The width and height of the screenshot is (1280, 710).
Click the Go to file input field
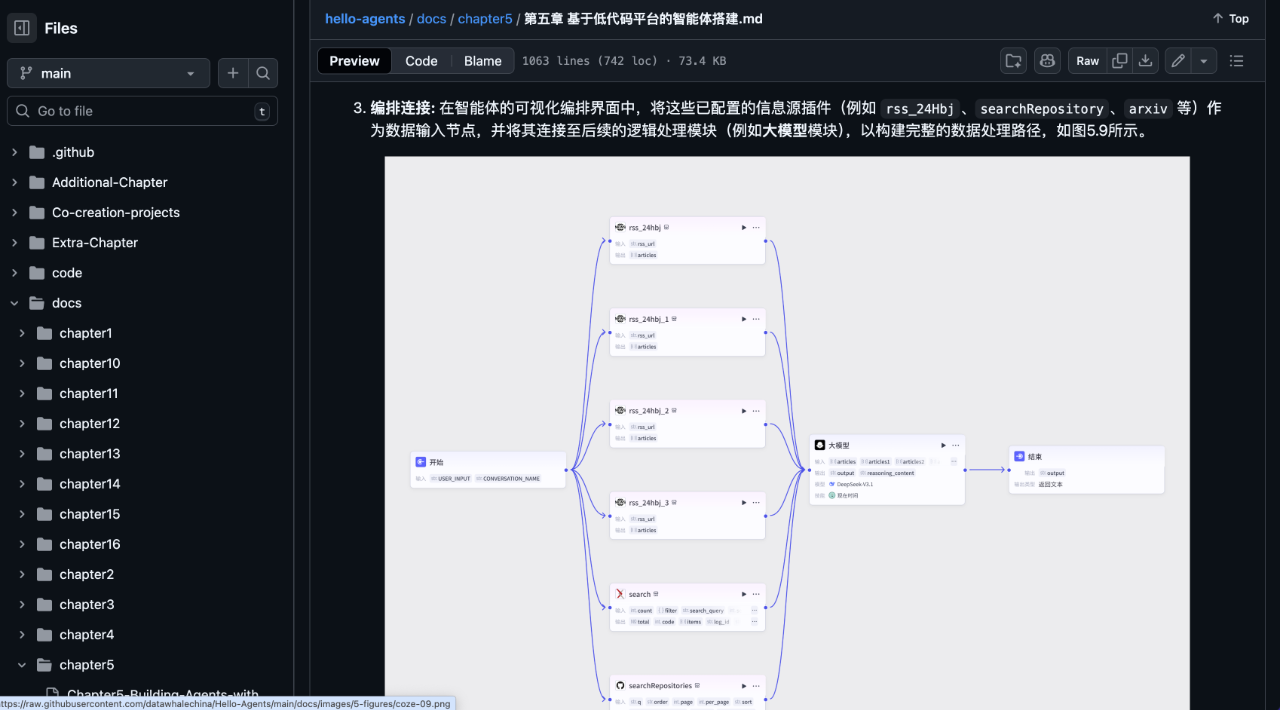tap(142, 110)
